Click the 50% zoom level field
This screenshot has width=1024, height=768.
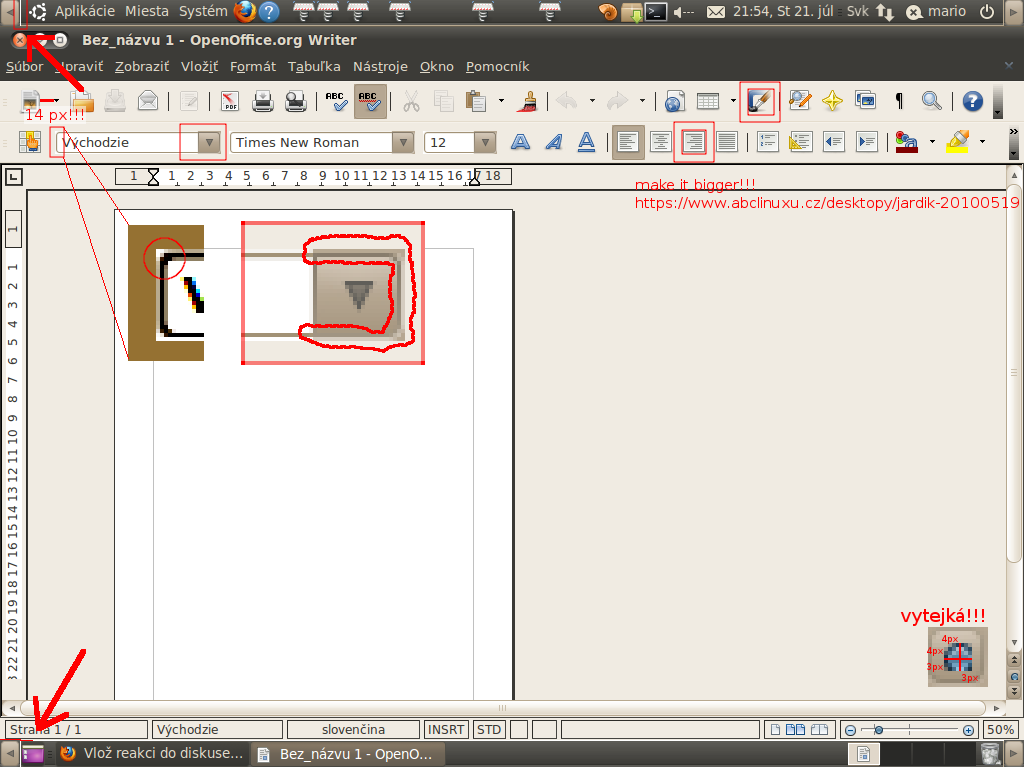pos(1000,729)
